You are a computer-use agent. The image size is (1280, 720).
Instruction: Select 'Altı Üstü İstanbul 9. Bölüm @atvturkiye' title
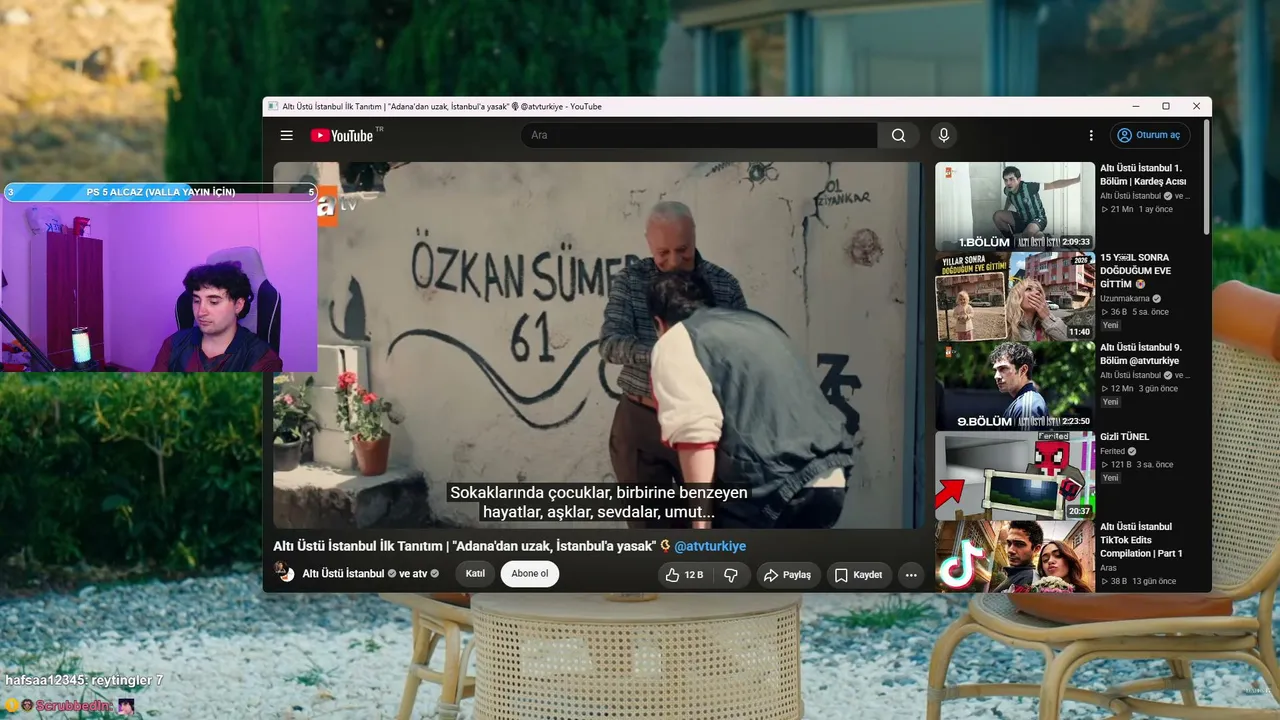tap(1139, 354)
